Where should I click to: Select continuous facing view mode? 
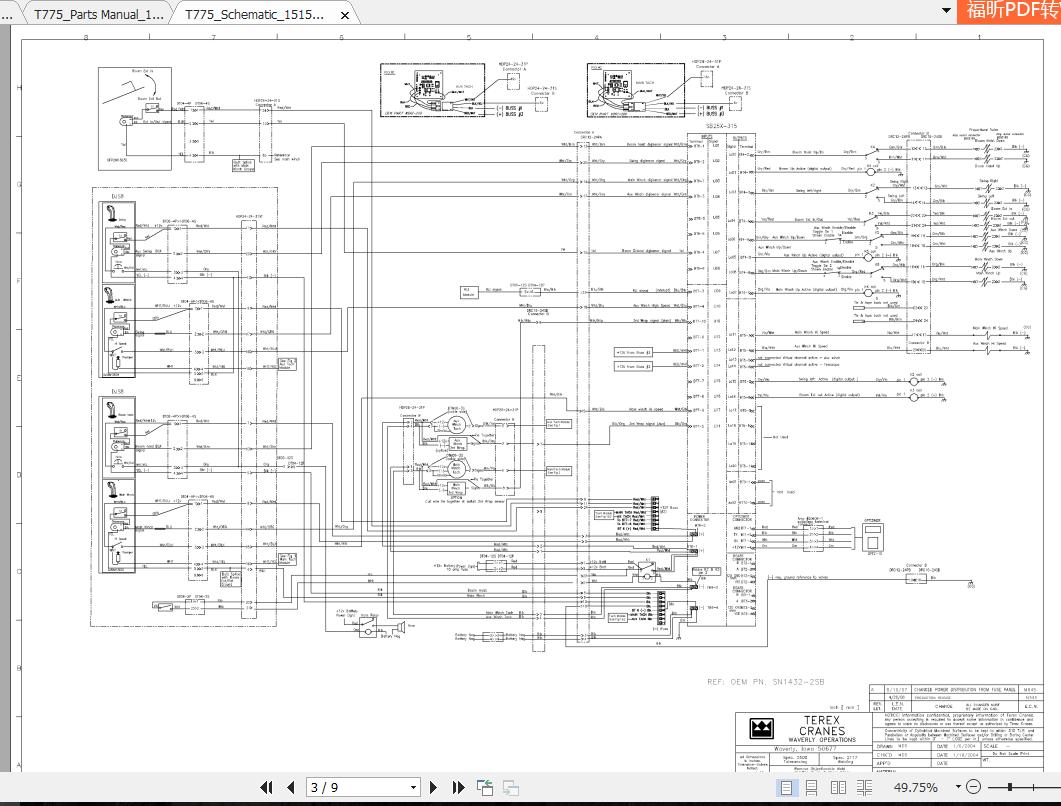[x=864, y=787]
